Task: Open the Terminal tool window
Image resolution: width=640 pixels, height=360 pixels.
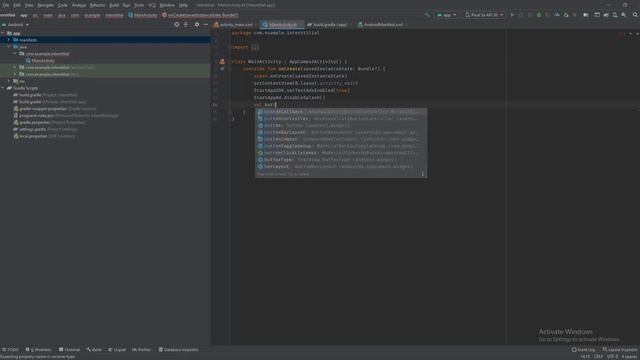Action: (69, 350)
